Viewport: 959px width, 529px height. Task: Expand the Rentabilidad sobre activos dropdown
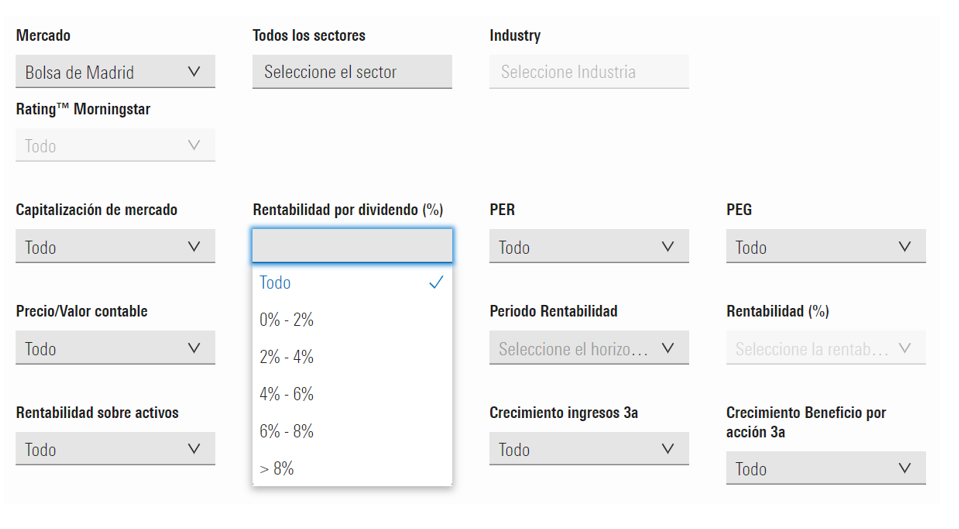click(115, 450)
